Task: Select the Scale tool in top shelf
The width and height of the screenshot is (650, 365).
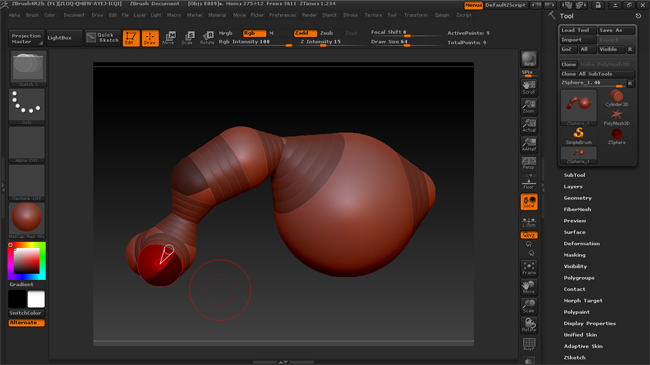Action: [x=188, y=38]
